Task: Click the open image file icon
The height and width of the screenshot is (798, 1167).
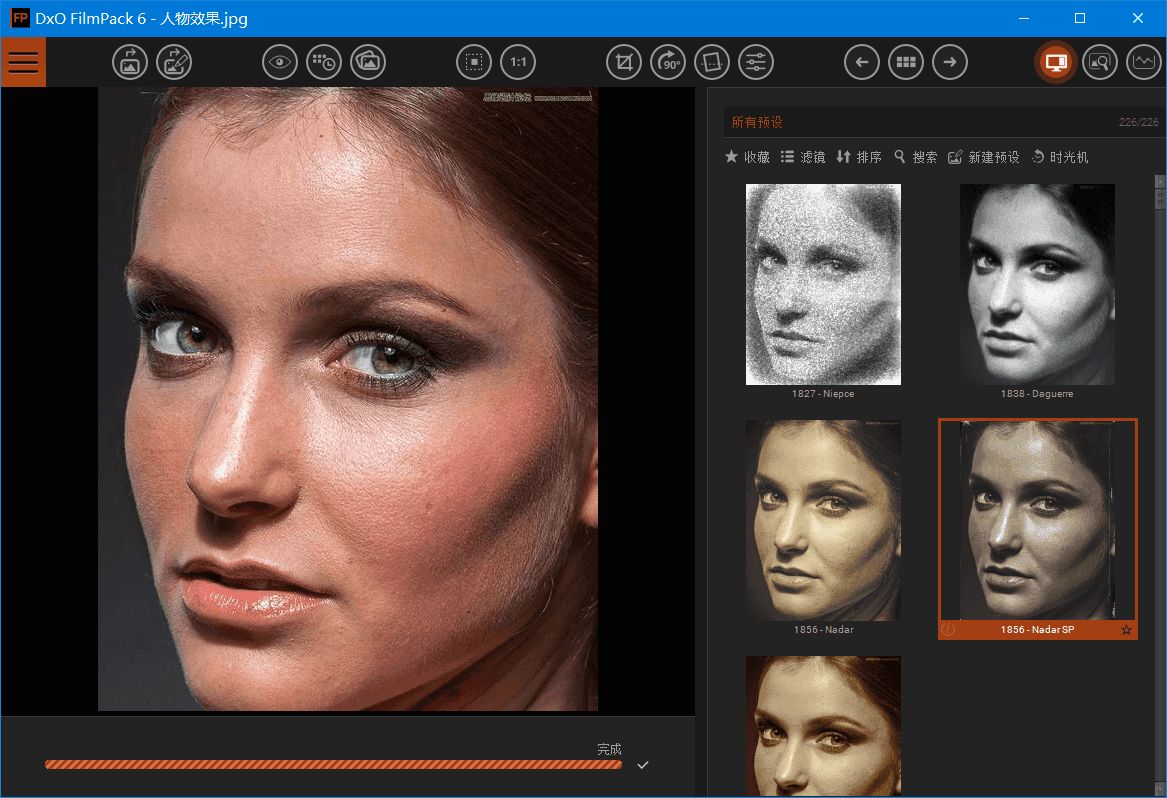Action: [130, 62]
